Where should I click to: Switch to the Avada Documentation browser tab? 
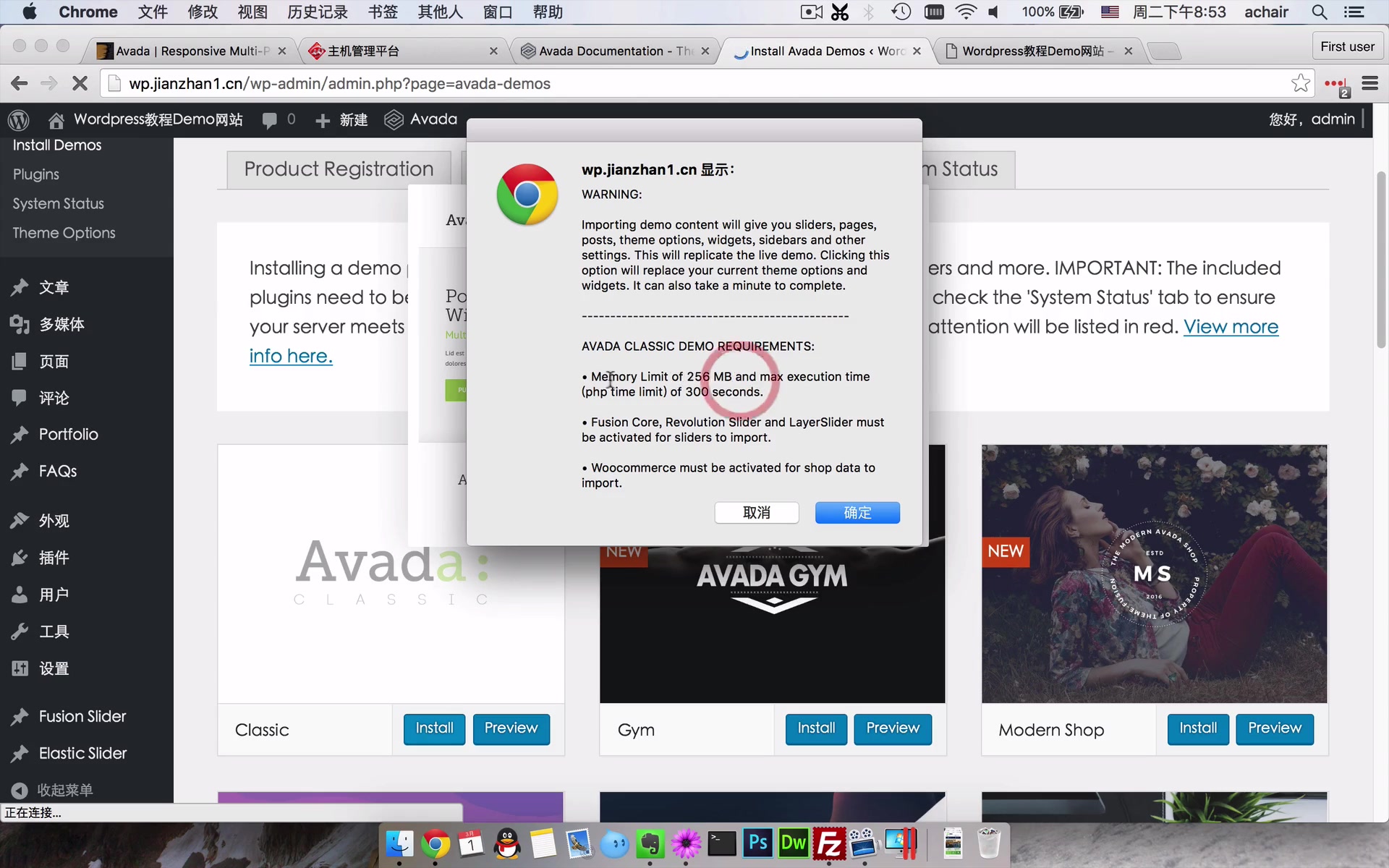pos(615,51)
